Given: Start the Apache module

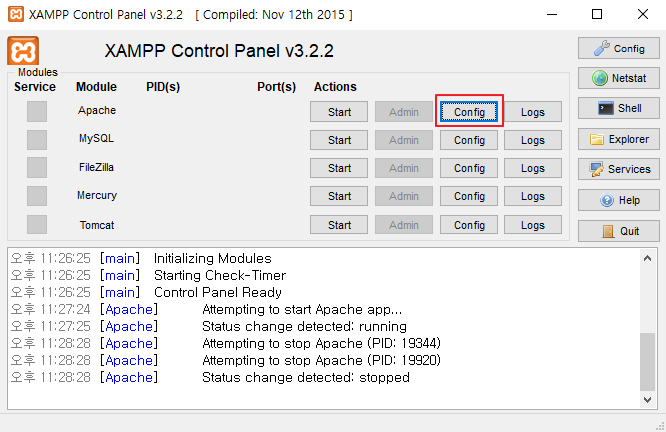Looking at the screenshot, I should [339, 112].
